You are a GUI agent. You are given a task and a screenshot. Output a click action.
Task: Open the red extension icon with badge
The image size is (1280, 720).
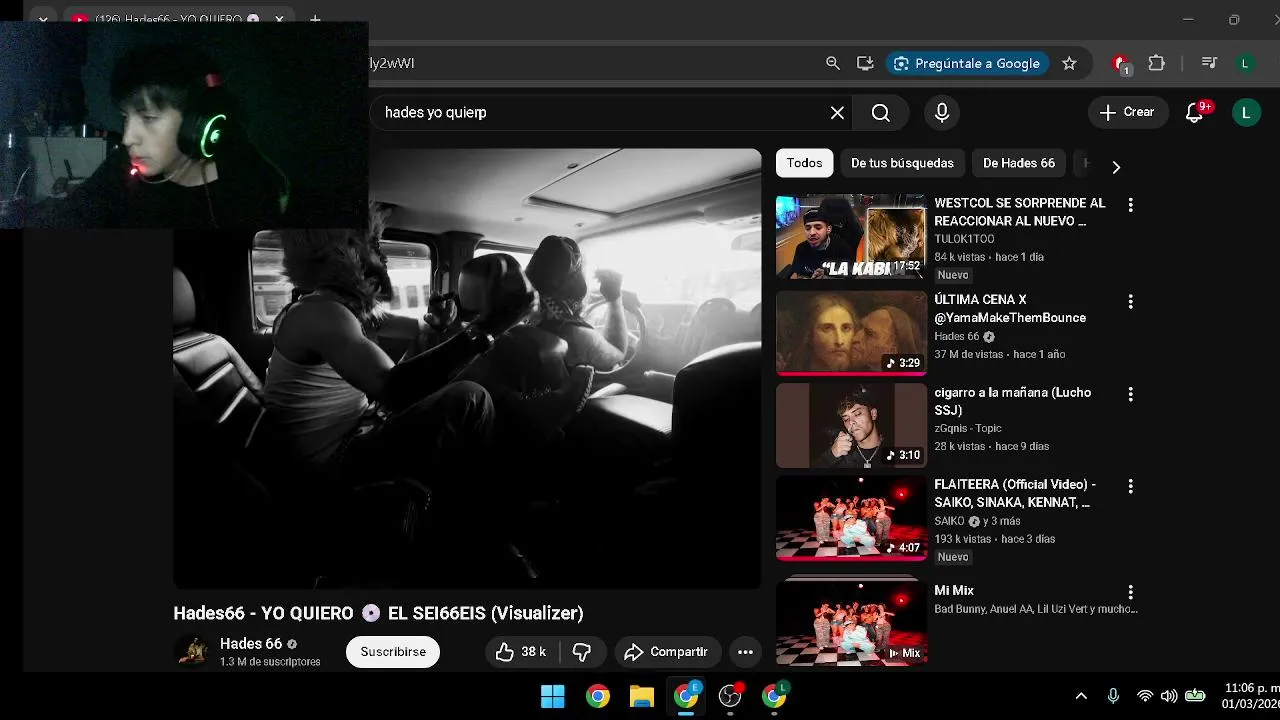pyautogui.click(x=1121, y=64)
